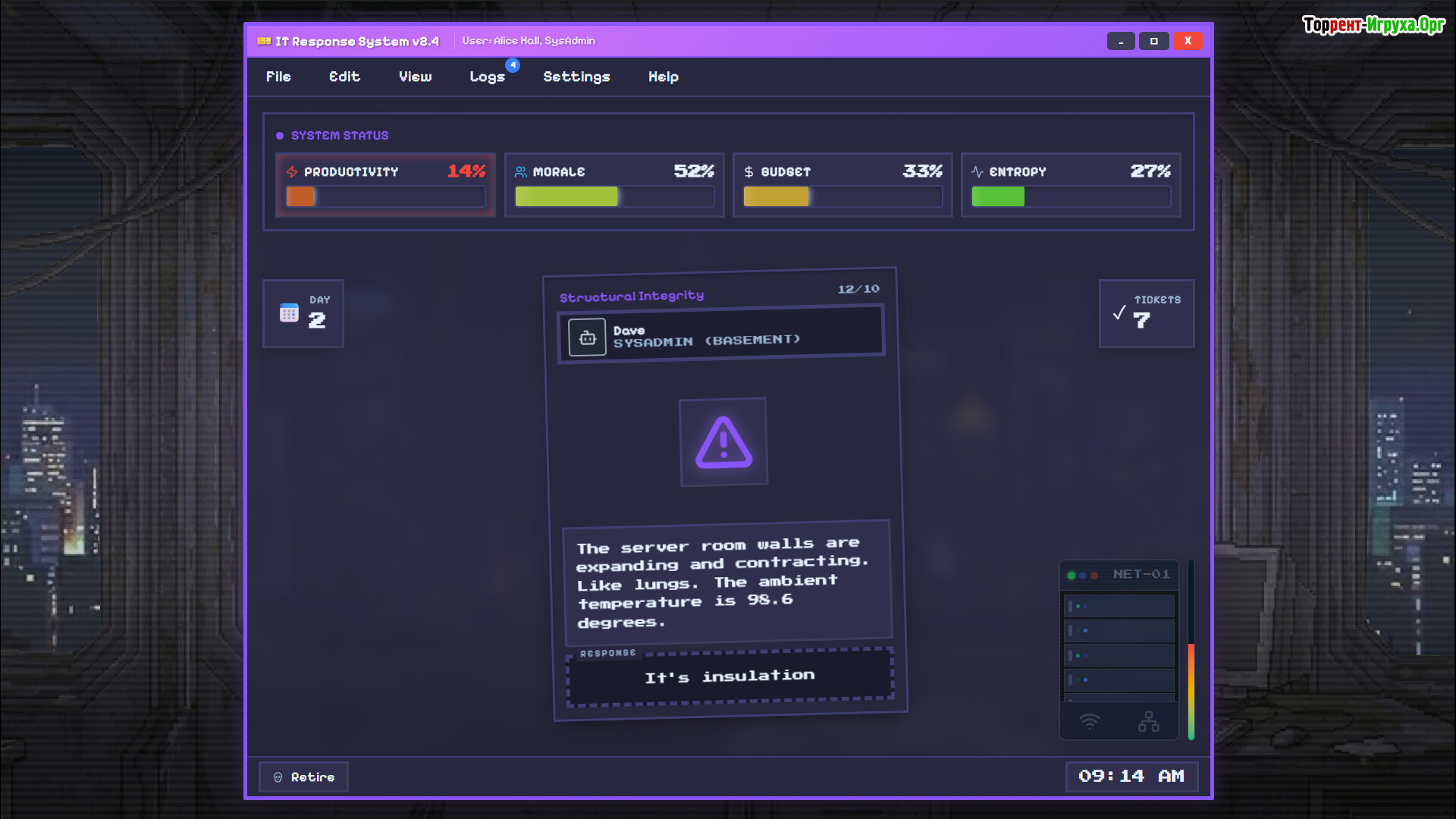Screen dimensions: 1456x819
Task: Click the Tickets checkmark icon
Action: click(x=1119, y=312)
